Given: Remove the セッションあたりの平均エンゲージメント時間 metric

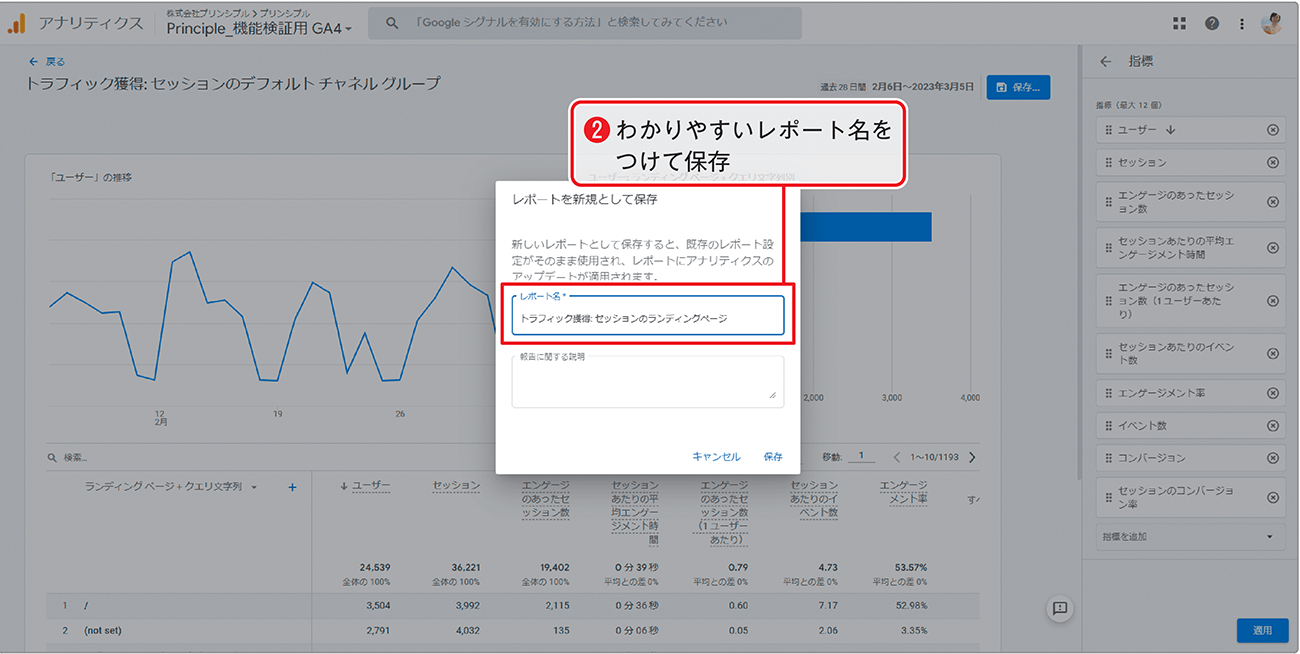Looking at the screenshot, I should point(1272,248).
